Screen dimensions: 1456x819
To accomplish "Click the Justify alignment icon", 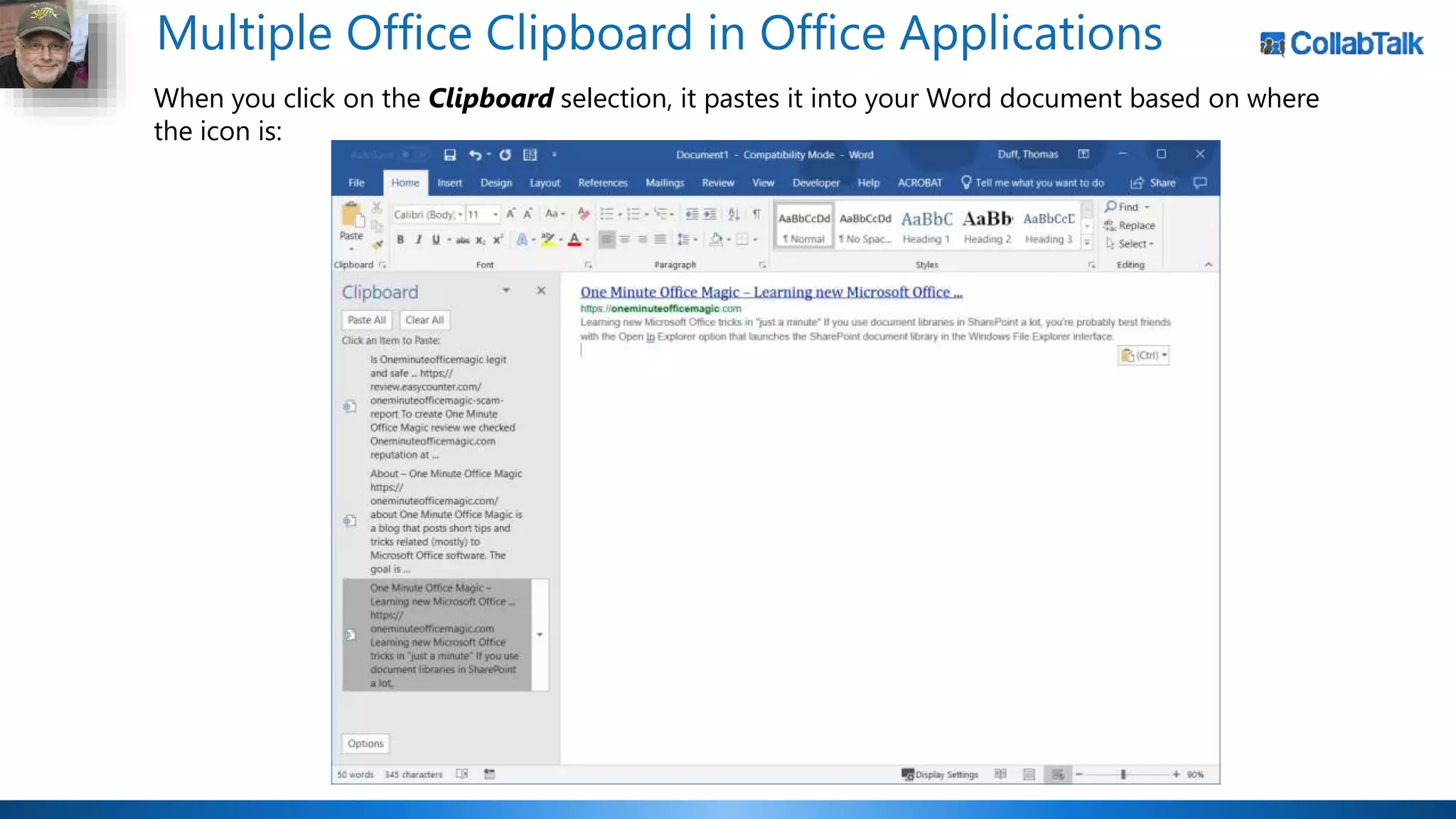I will pyautogui.click(x=660, y=240).
